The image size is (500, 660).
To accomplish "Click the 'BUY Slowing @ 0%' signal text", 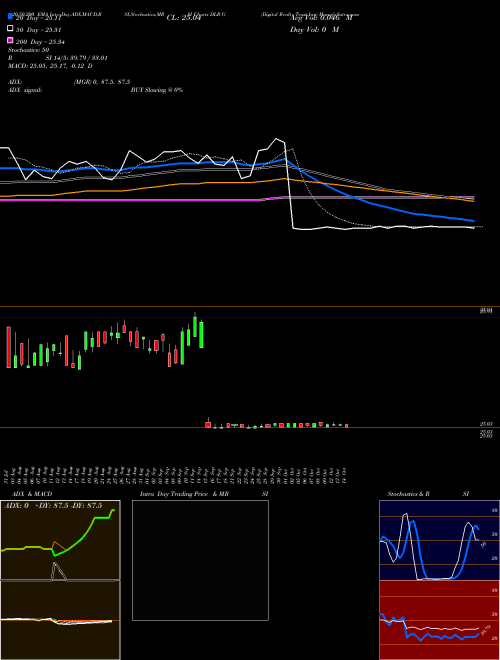I will pyautogui.click(x=157, y=90).
